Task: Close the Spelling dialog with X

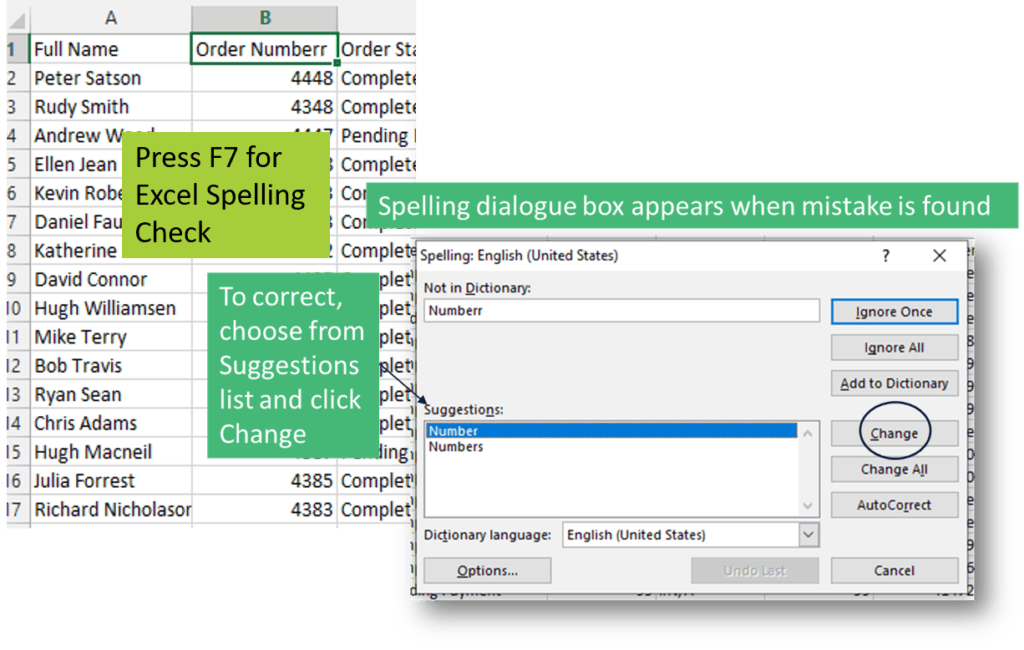Action: pos(939,255)
